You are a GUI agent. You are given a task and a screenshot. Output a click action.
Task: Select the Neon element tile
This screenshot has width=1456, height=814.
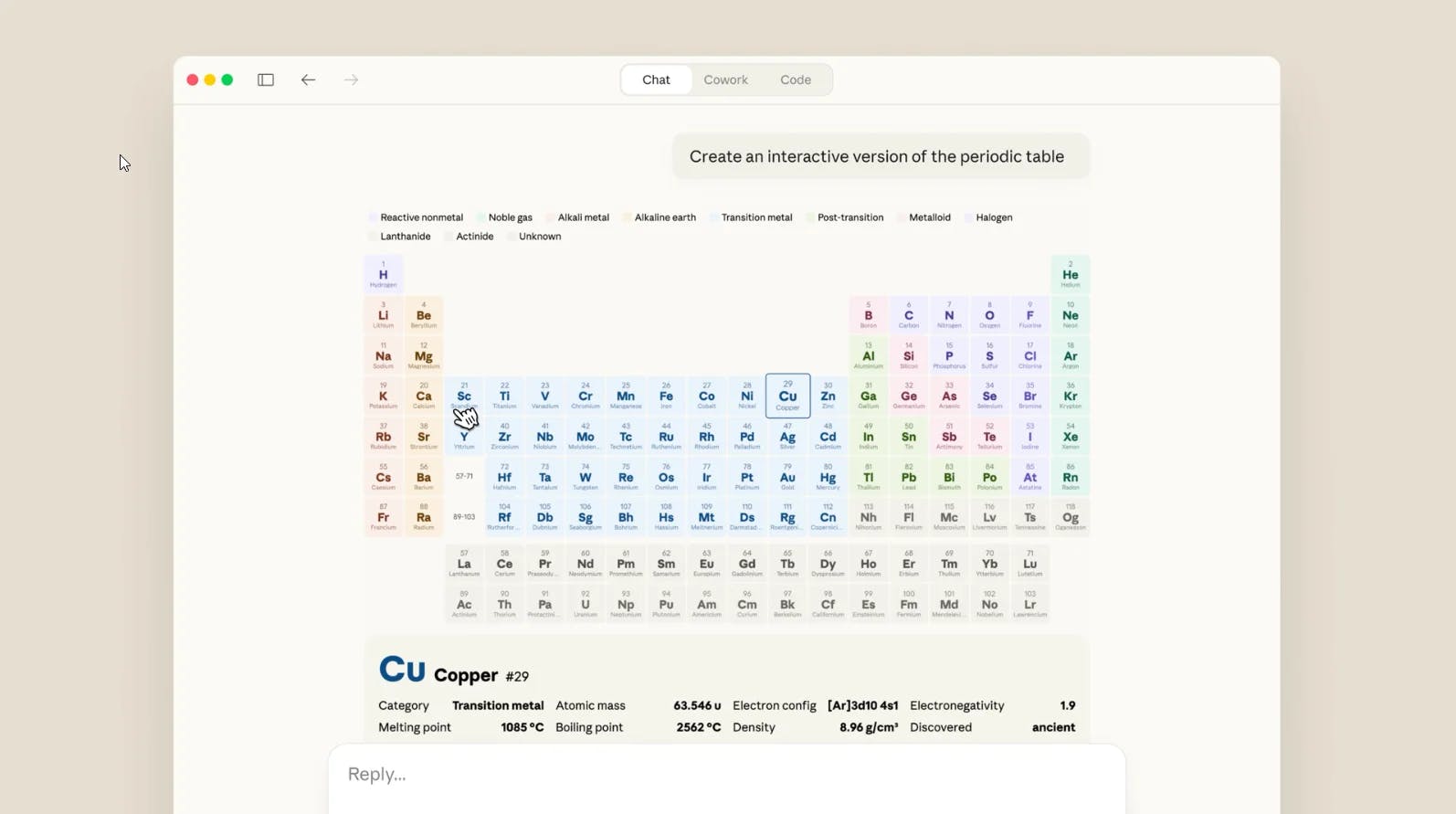(1070, 314)
